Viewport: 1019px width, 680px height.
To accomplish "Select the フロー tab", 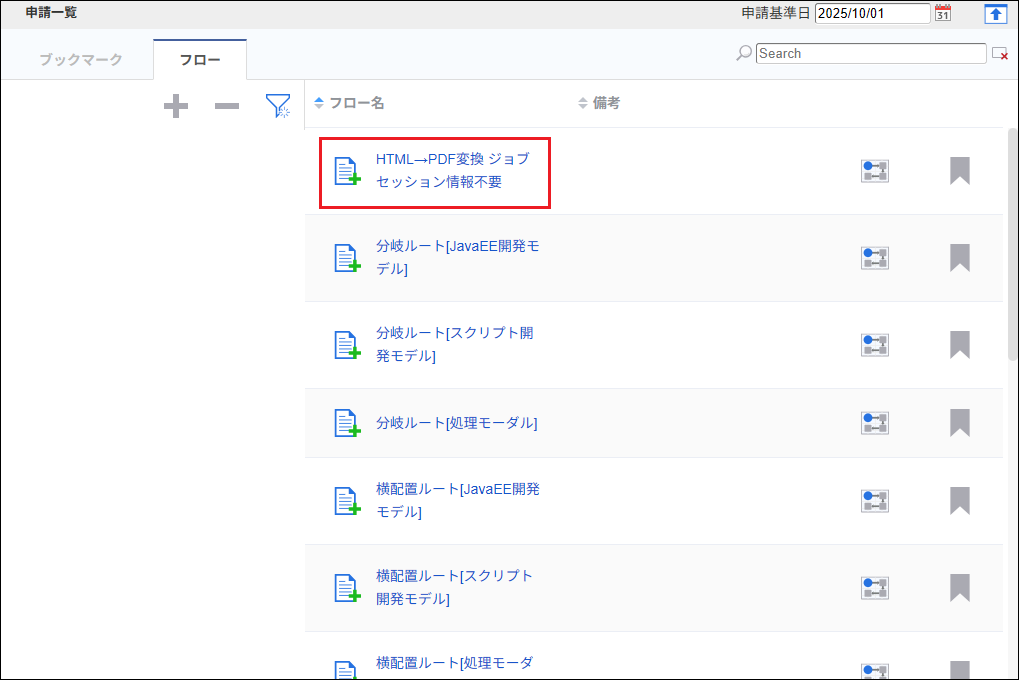I will (200, 59).
